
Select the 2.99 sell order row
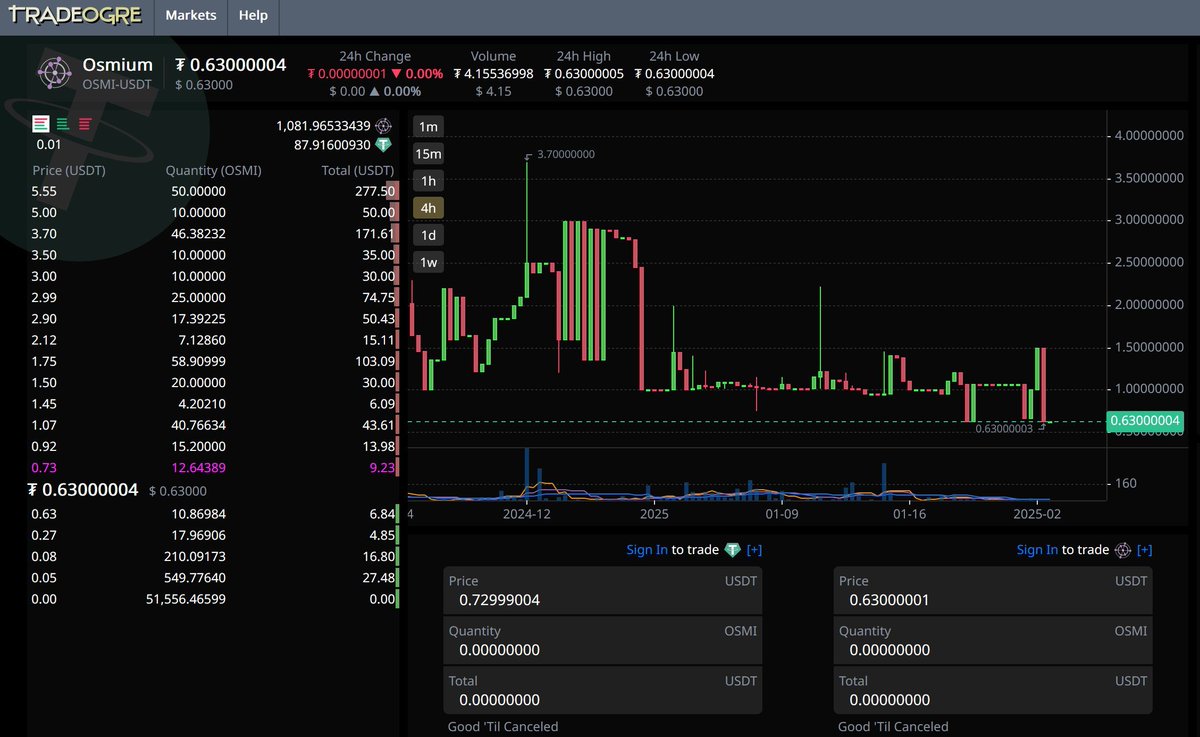click(214, 297)
